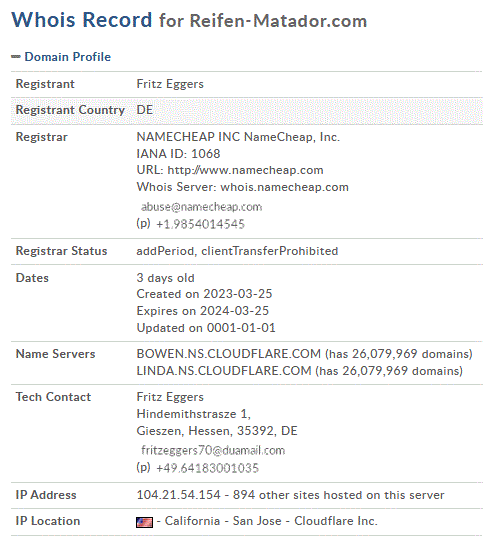Click registrar phone number +1.9854014545
This screenshot has width=484, height=544.
[200, 224]
